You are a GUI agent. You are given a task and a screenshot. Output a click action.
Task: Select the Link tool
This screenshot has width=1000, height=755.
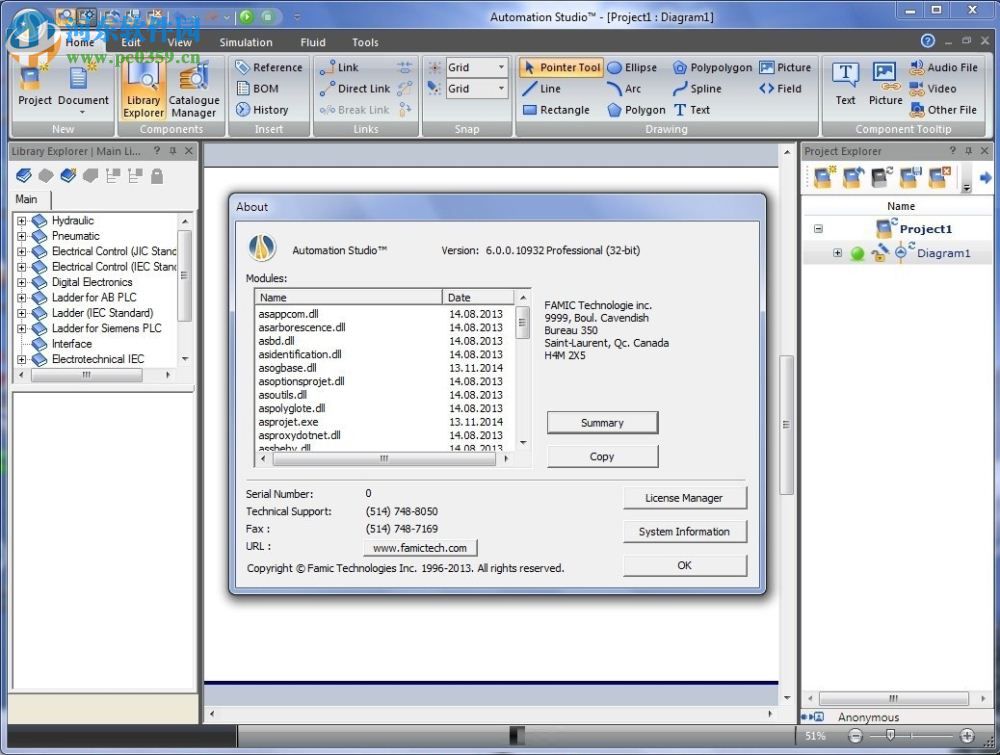(339, 67)
